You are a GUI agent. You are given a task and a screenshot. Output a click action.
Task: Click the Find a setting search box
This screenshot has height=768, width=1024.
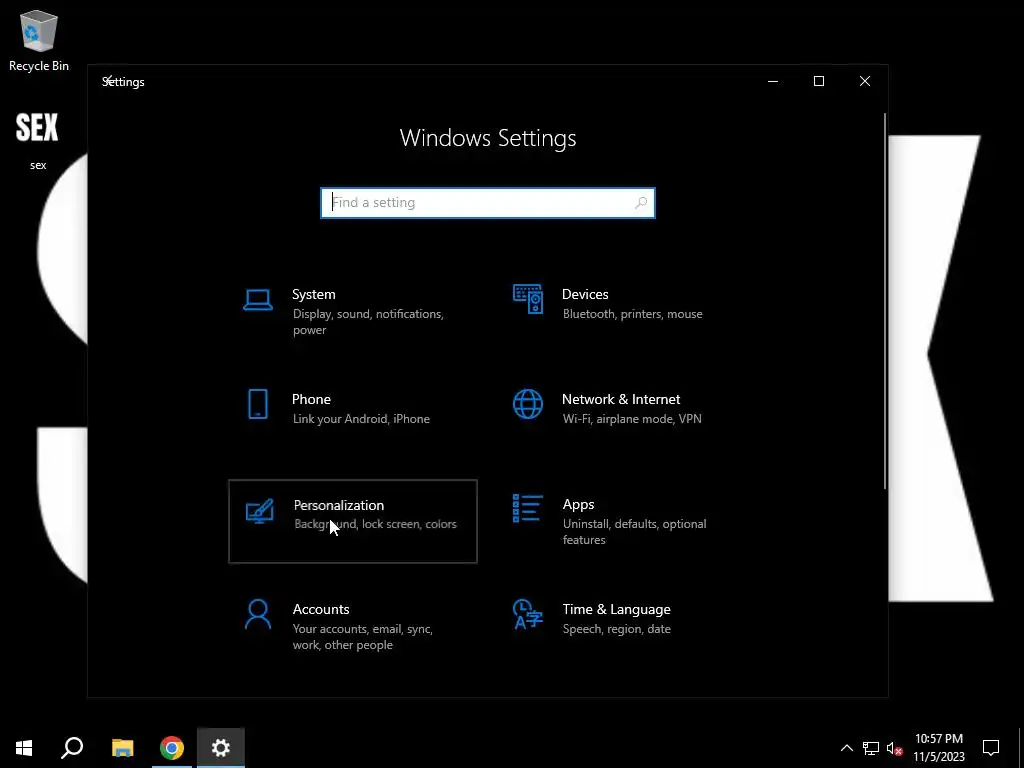[x=488, y=202]
